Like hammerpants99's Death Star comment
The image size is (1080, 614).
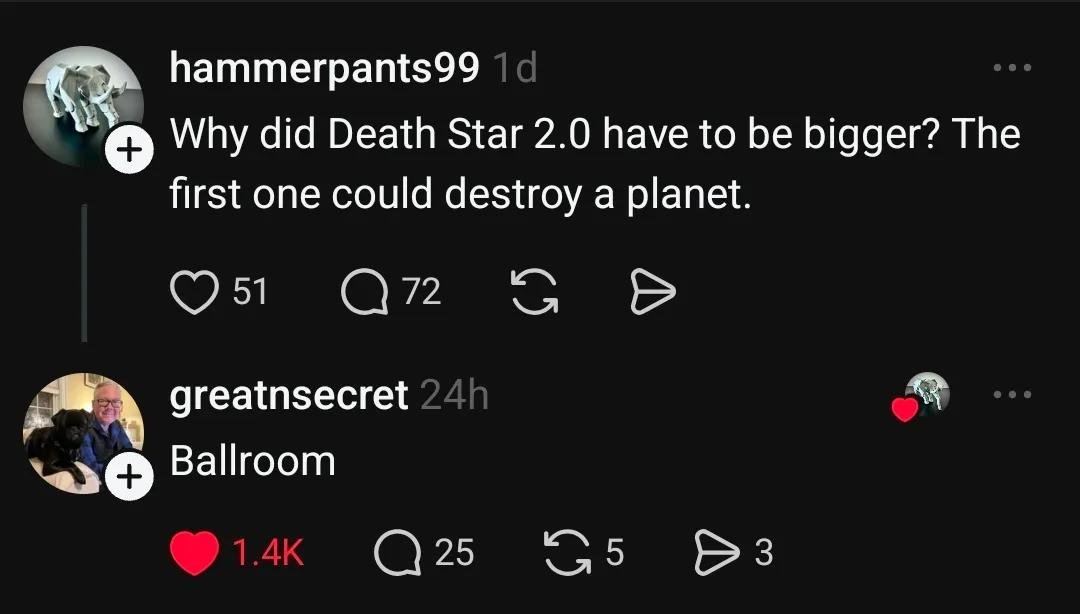[194, 291]
